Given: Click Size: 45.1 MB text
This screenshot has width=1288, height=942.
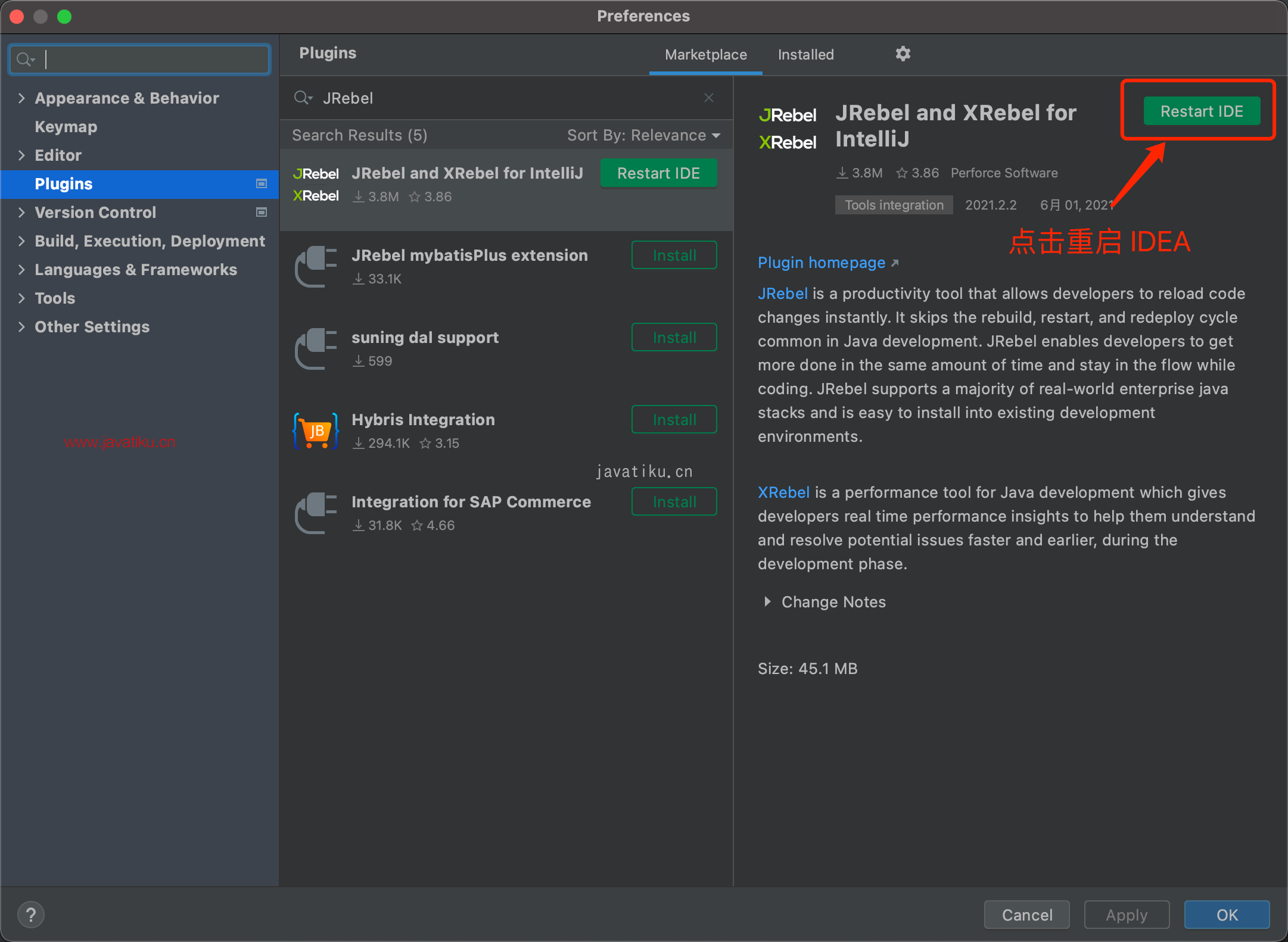Looking at the screenshot, I should click(x=807, y=669).
